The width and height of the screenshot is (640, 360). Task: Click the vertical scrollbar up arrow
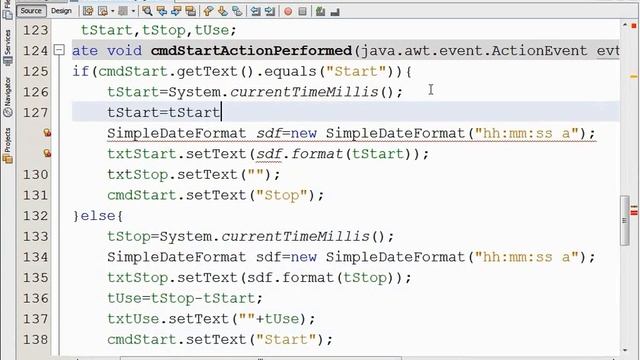tap(625, 25)
